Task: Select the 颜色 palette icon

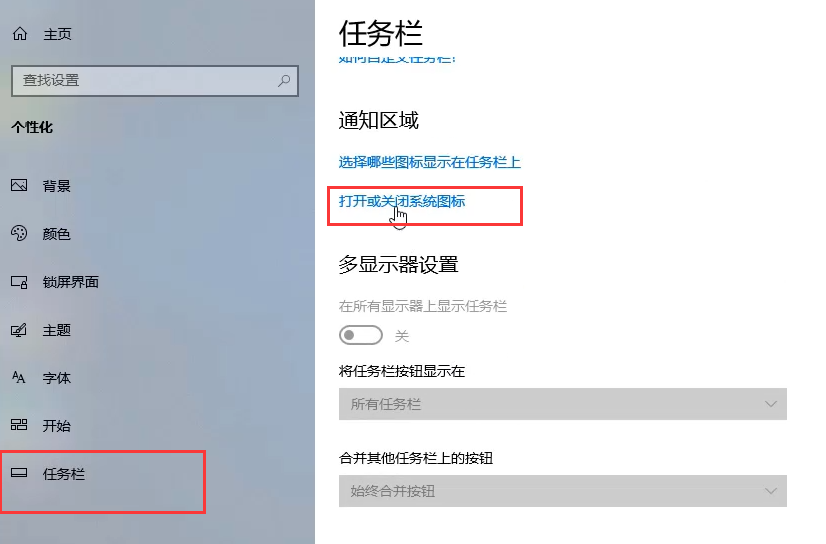Action: [19, 233]
